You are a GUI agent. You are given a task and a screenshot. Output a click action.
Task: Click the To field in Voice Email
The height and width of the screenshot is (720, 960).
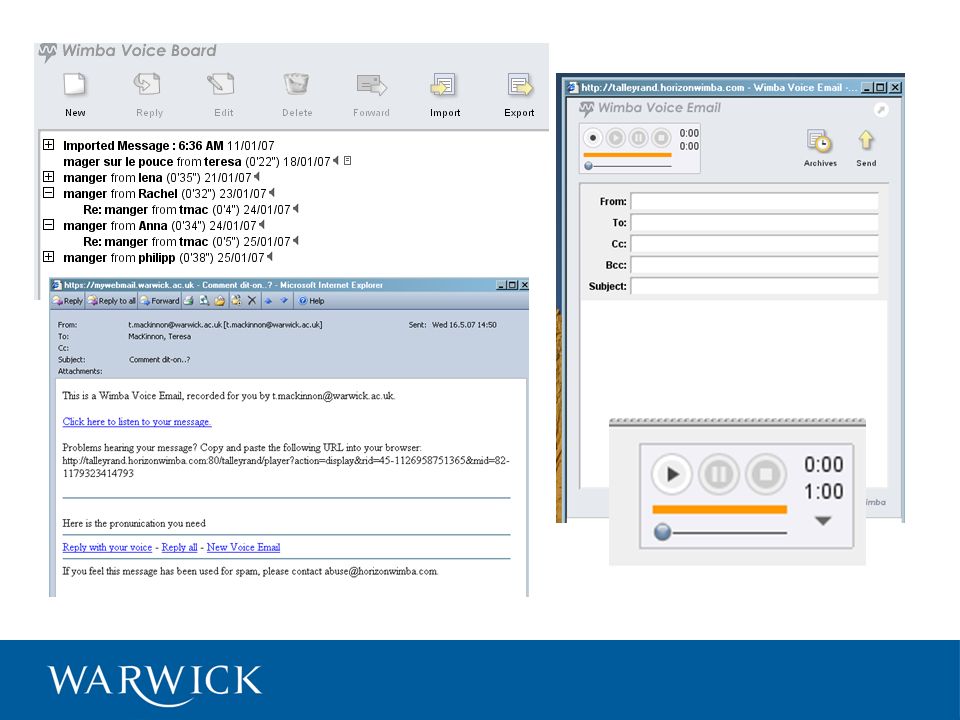point(754,223)
